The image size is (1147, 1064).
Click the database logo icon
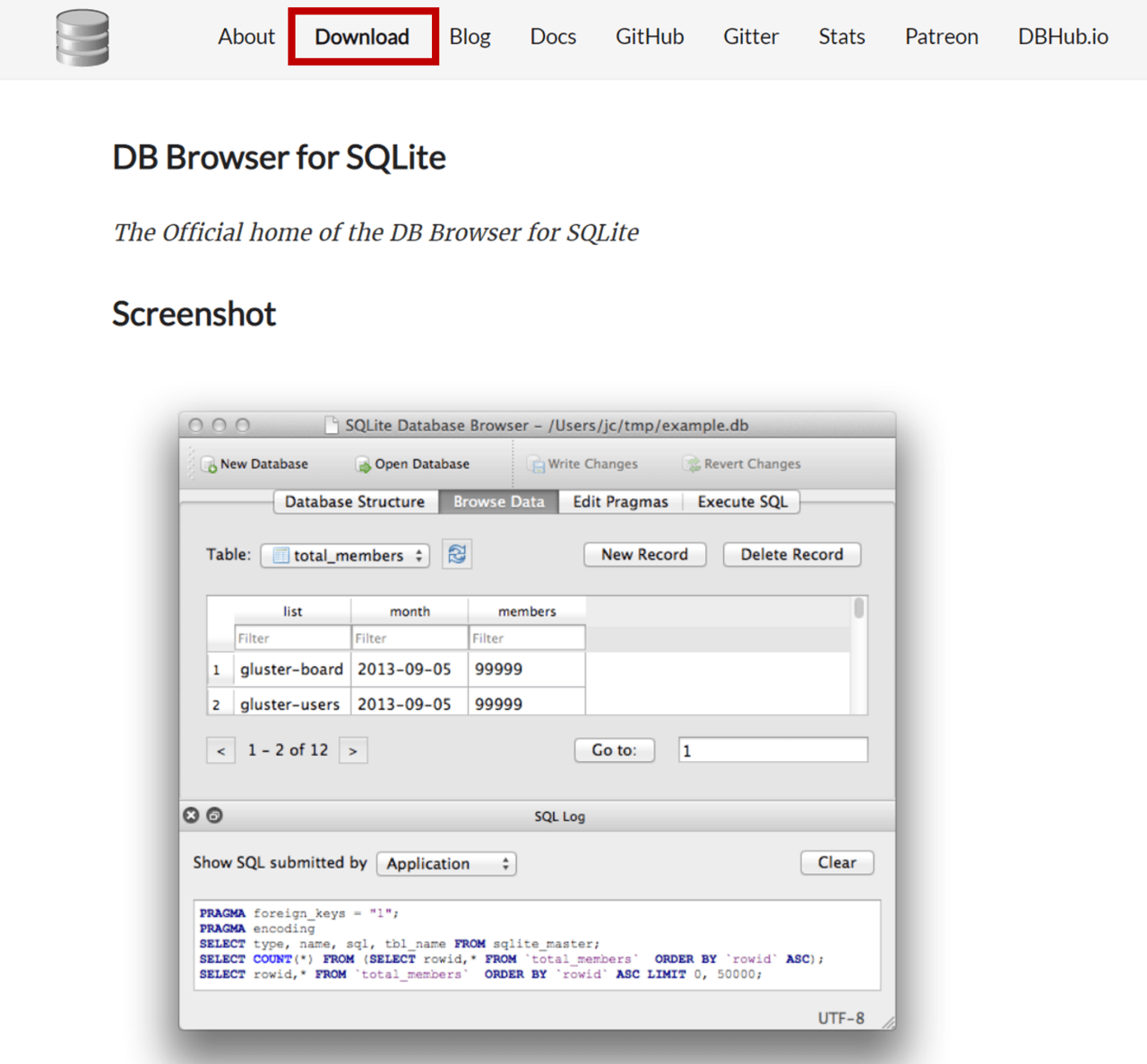[x=82, y=38]
